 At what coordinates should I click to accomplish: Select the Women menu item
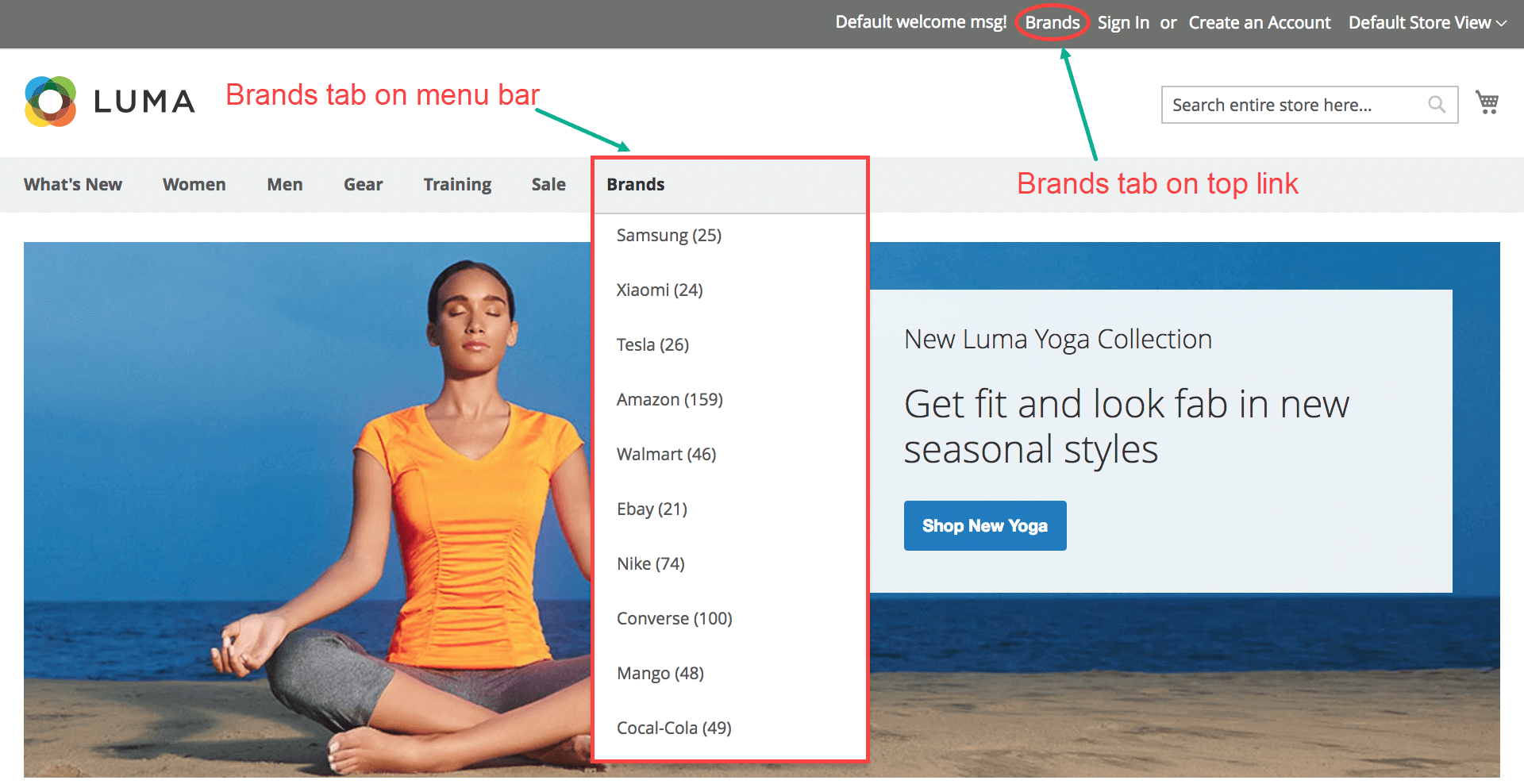pos(194,184)
